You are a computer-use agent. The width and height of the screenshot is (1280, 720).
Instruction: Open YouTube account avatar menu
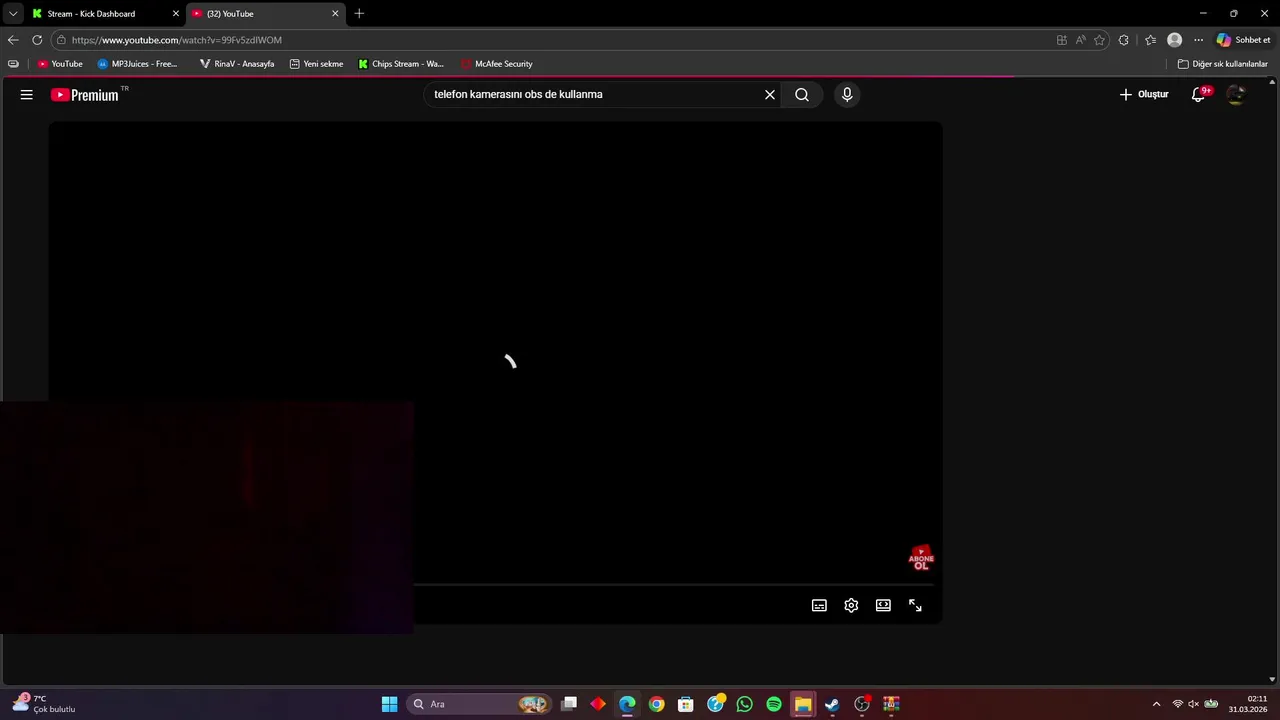click(x=1236, y=94)
